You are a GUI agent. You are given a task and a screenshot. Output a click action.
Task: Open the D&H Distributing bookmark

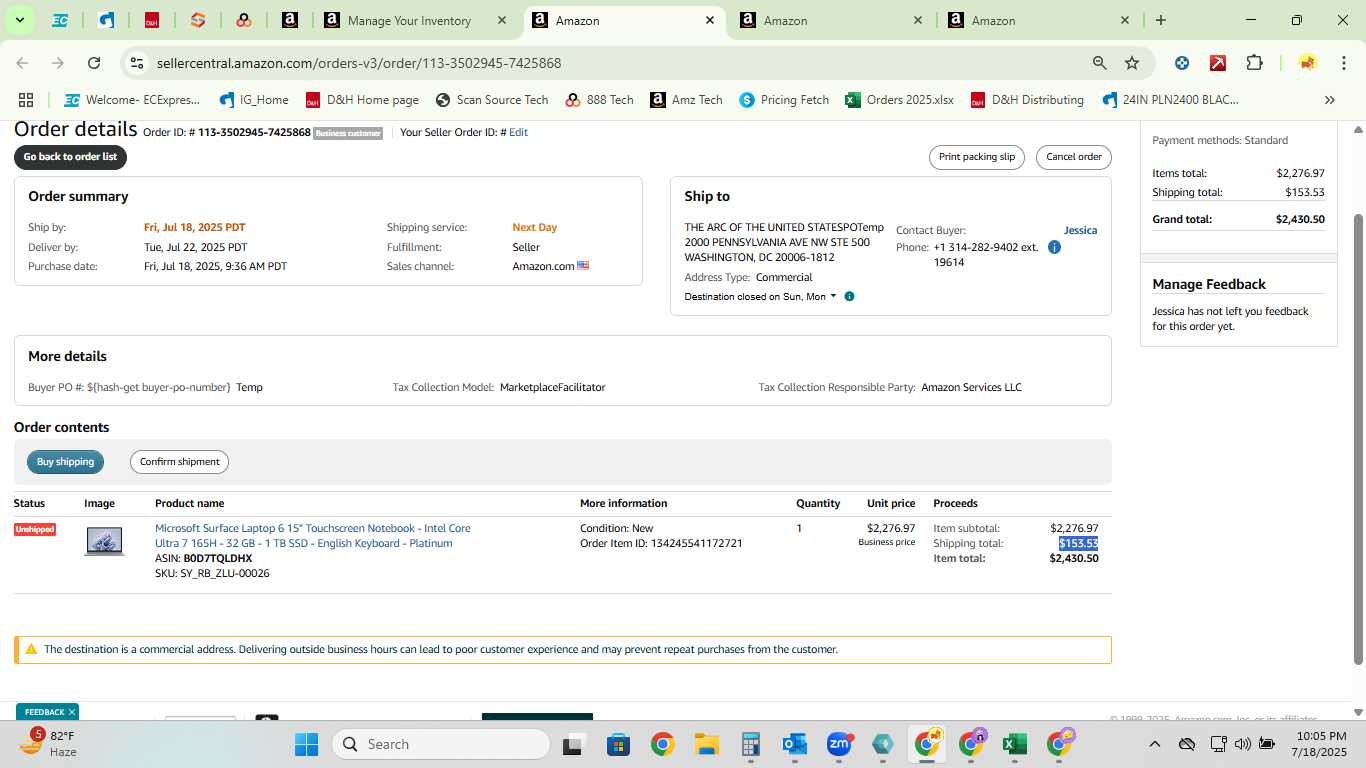pyautogui.click(x=1028, y=100)
